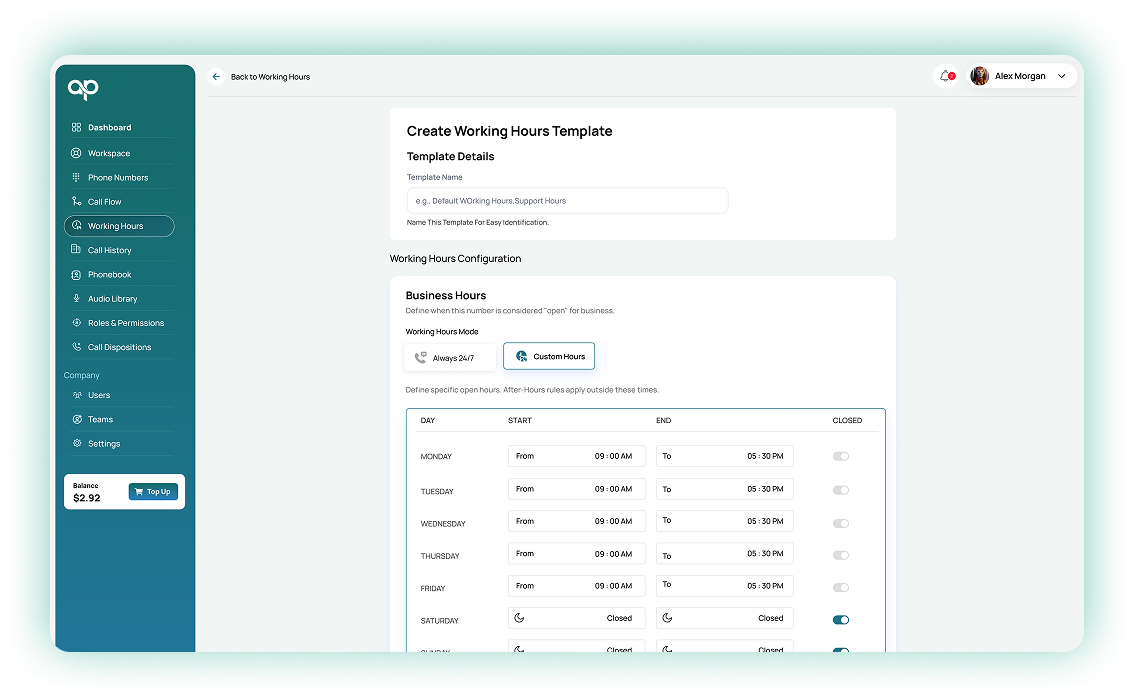Open Monday start time picker
The image size is (1134, 697).
click(576, 456)
